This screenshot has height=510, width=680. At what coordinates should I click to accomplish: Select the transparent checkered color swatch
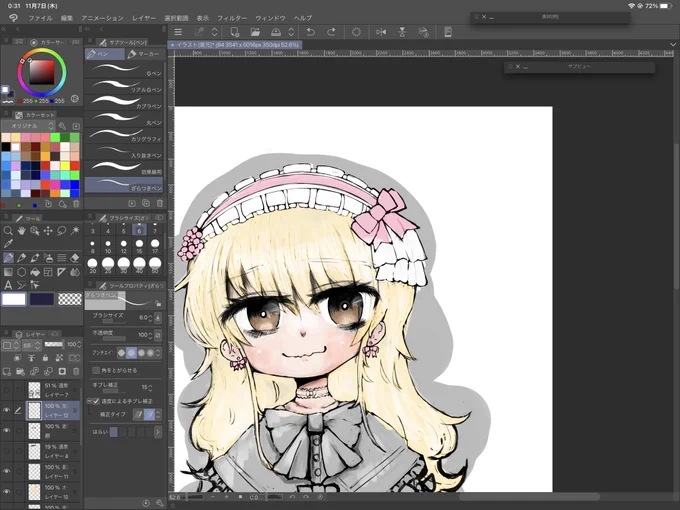(69, 299)
